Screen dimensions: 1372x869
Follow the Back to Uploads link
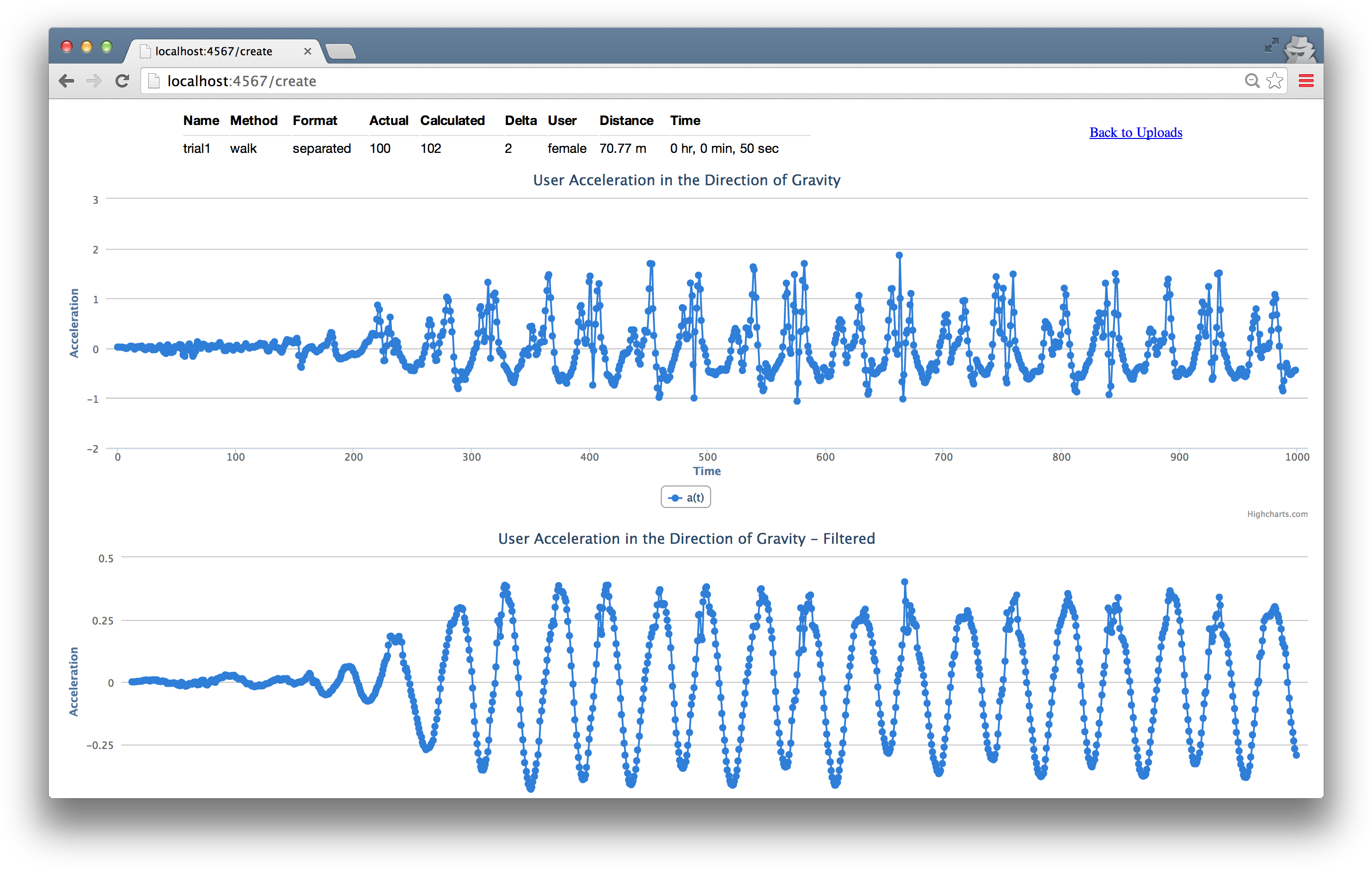(1135, 132)
